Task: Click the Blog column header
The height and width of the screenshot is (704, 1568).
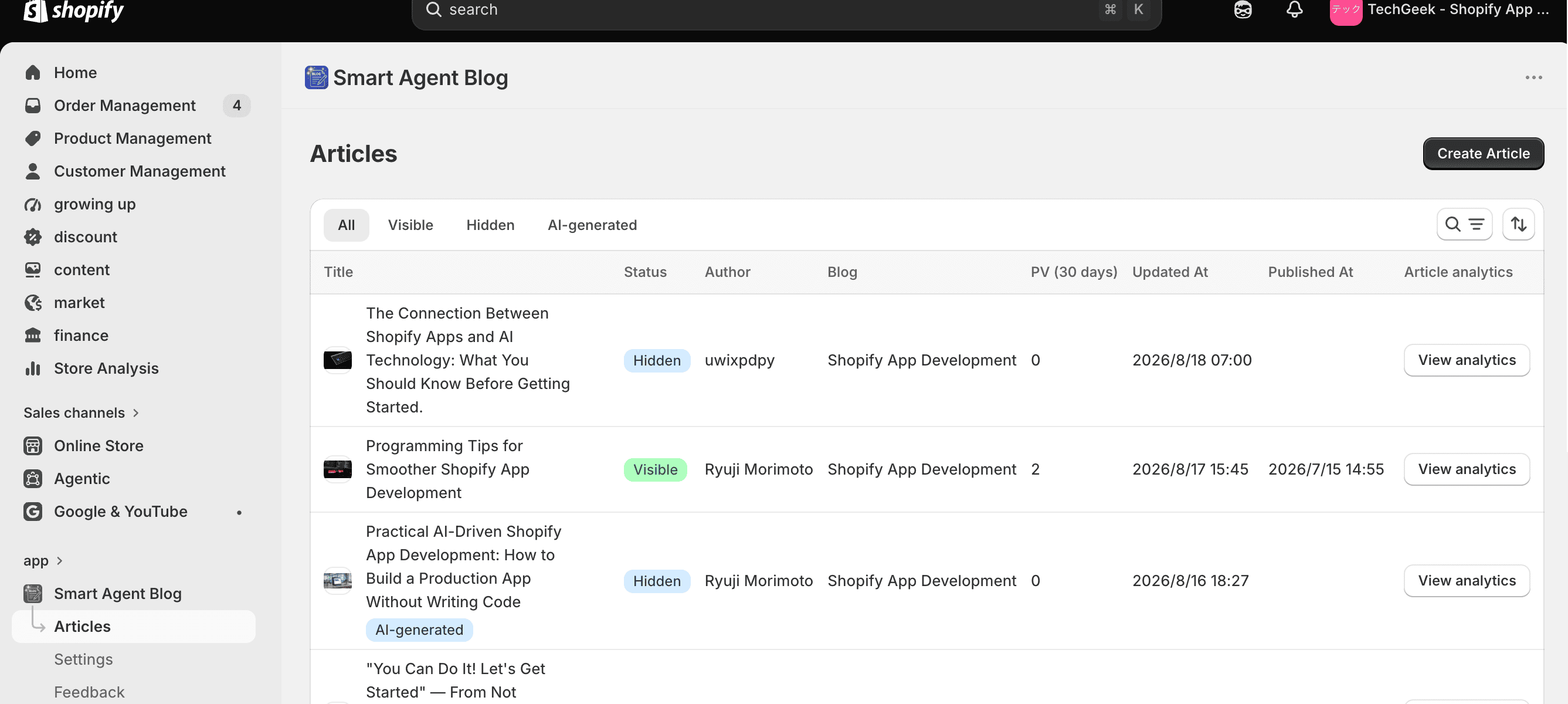Action: (842, 272)
